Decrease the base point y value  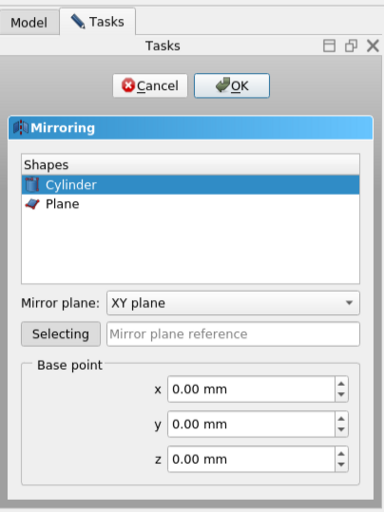click(341, 430)
